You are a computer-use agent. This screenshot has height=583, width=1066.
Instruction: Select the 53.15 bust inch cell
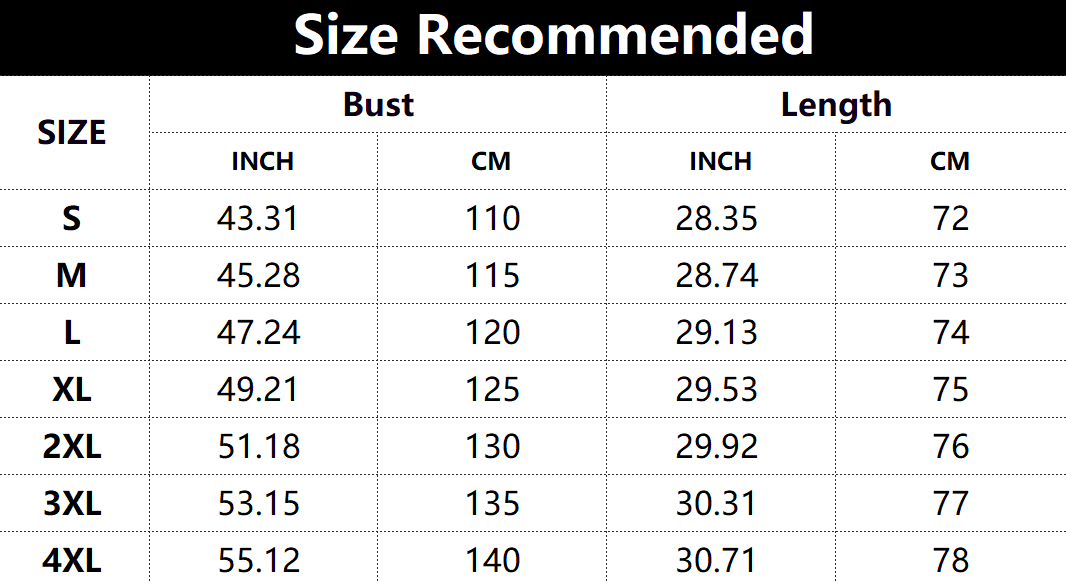[x=258, y=503]
